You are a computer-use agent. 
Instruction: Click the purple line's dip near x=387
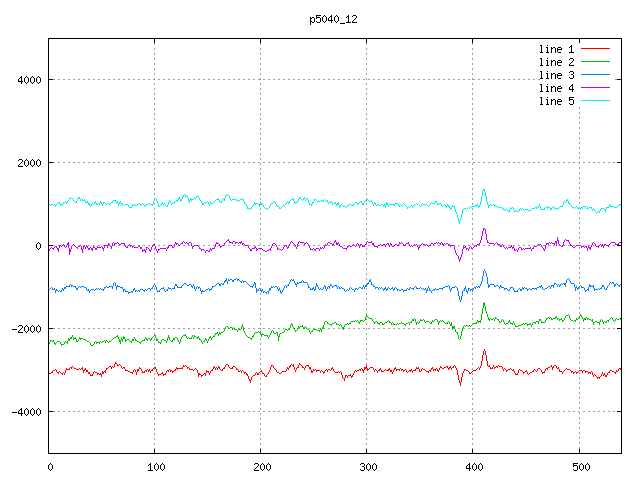tap(460, 260)
